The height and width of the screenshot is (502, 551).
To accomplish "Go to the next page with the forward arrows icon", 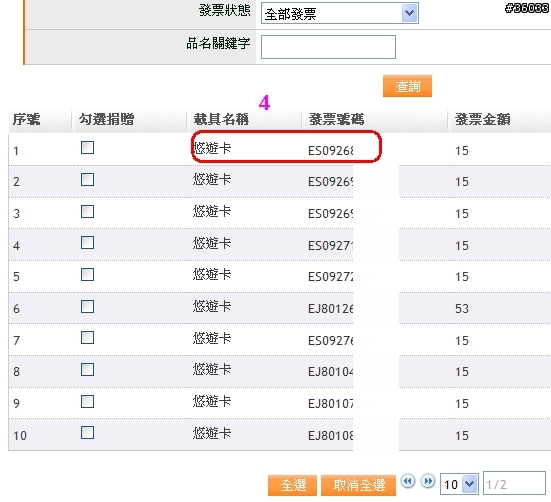I will (428, 481).
